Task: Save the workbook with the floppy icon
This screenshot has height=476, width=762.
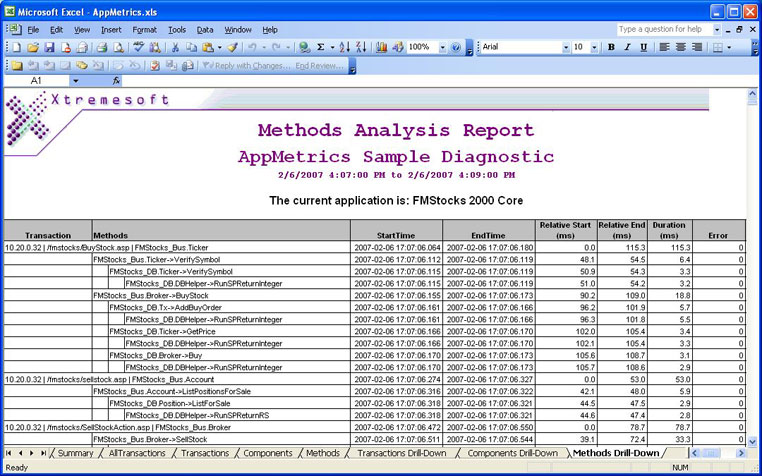Action: (49, 47)
